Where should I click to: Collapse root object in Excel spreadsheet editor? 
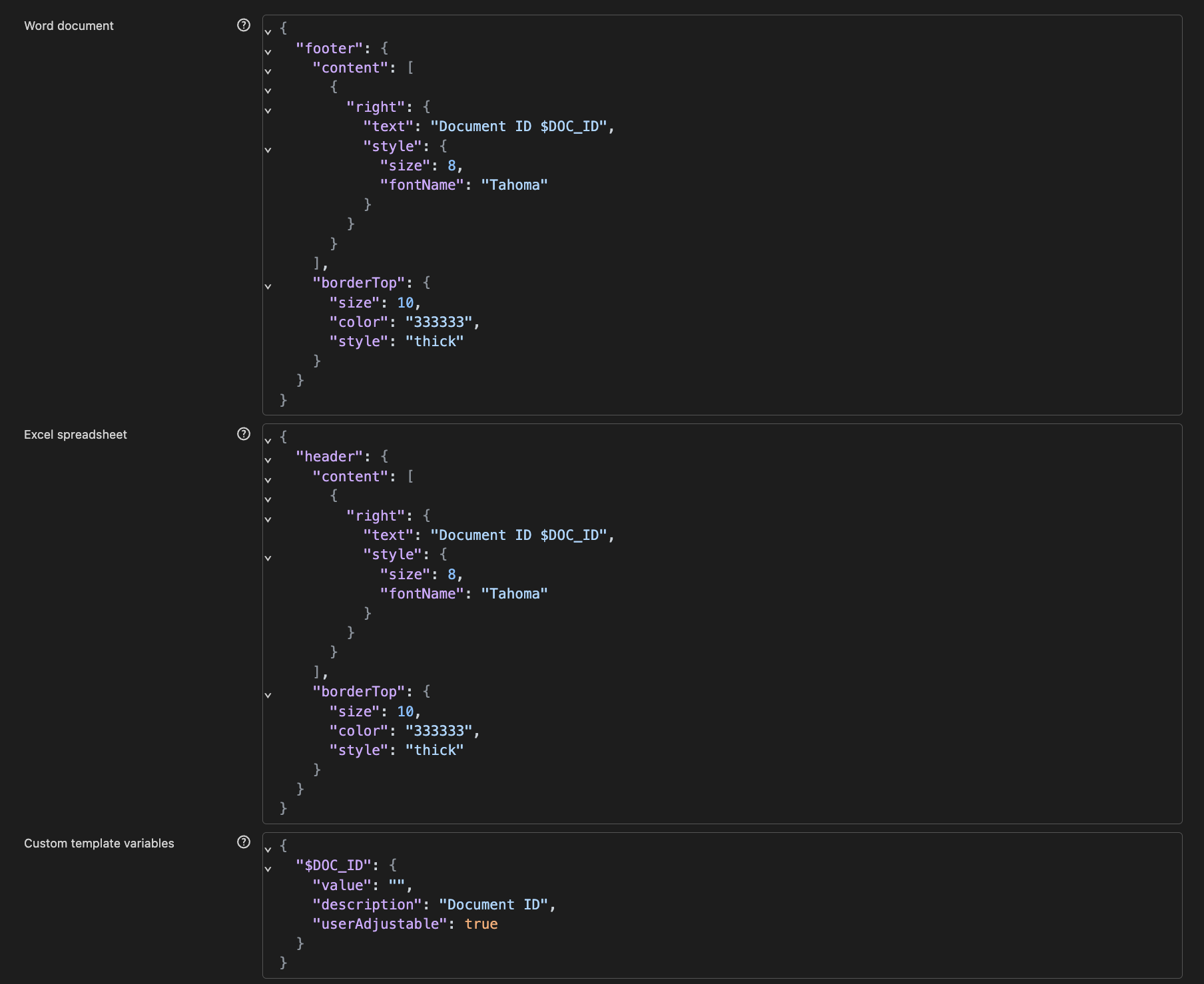[x=268, y=440]
